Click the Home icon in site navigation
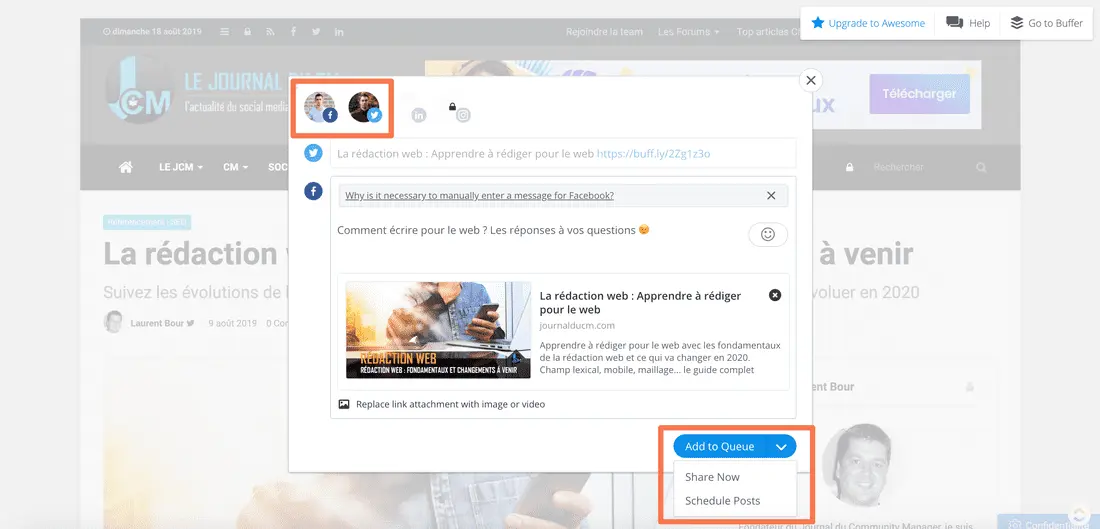The height and width of the screenshot is (529, 1100). pyautogui.click(x=126, y=167)
